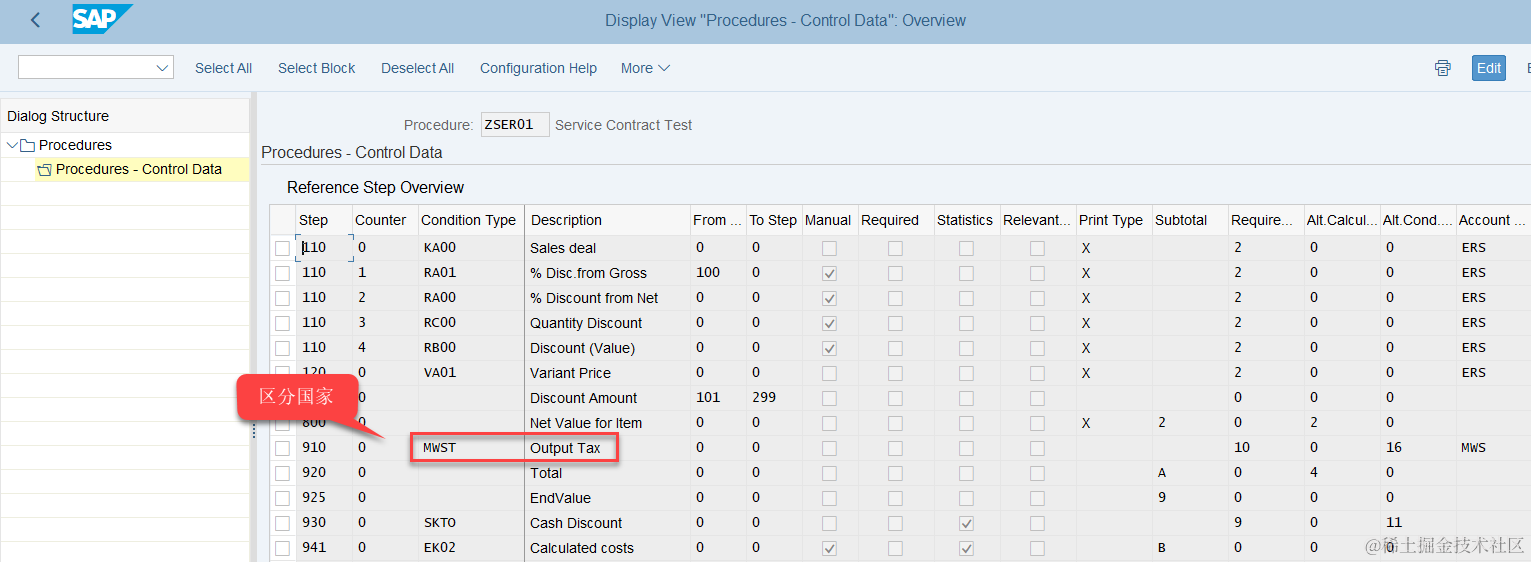The width and height of the screenshot is (1531, 562).
Task: Click the Output Tax description cell
Action: pos(607,448)
